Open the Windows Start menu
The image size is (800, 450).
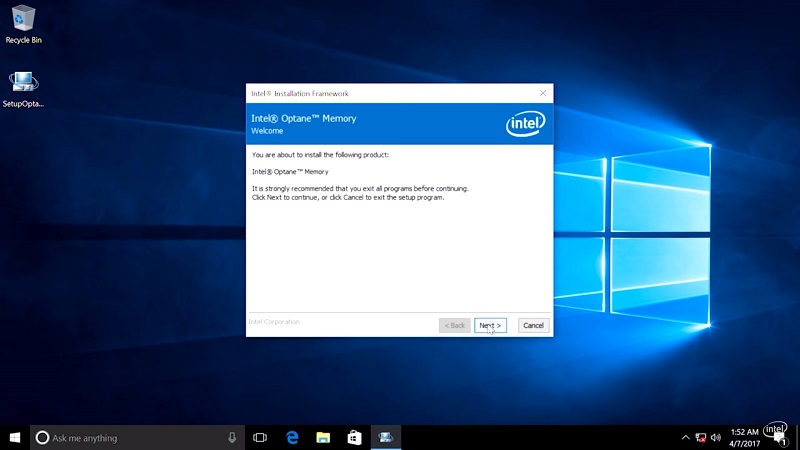(15, 438)
